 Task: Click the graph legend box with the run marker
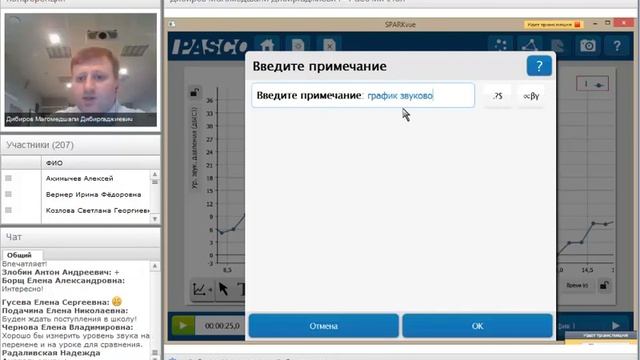point(592,84)
